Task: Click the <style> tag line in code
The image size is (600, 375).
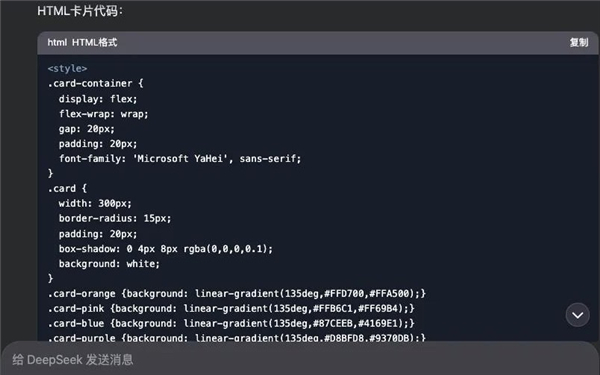Action: click(67, 68)
